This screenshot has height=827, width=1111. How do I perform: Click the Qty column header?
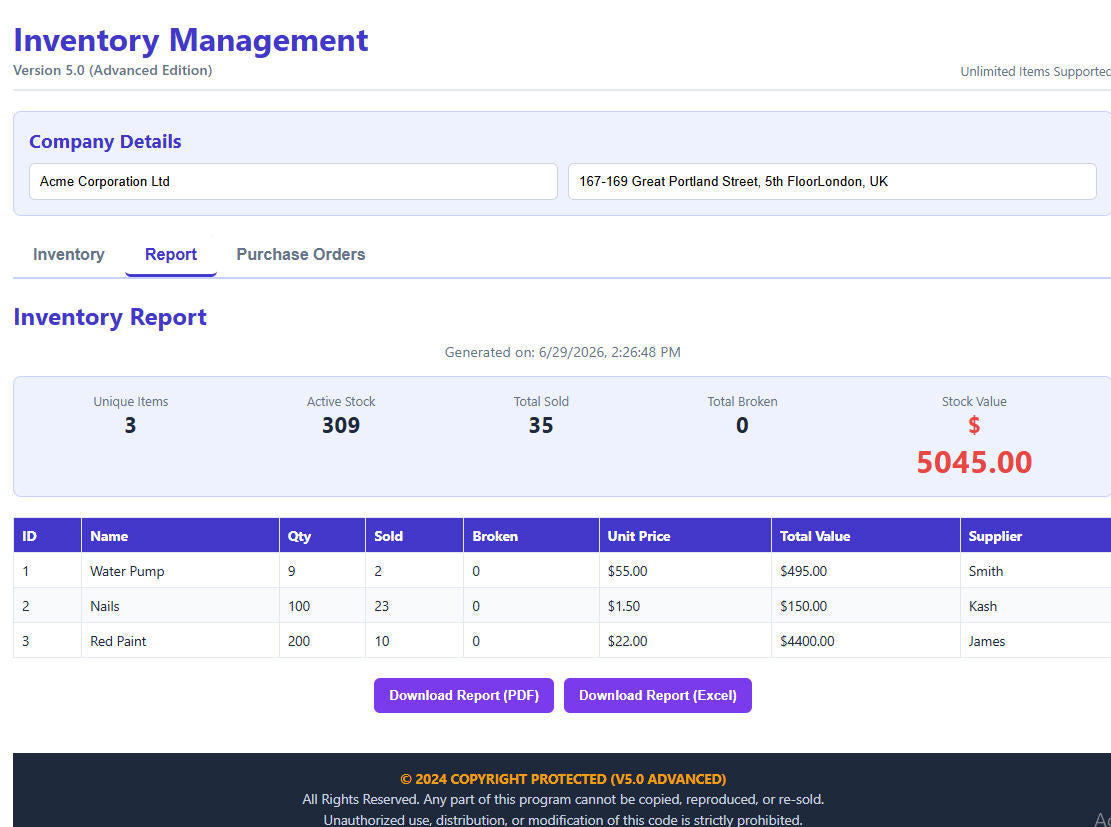point(322,536)
